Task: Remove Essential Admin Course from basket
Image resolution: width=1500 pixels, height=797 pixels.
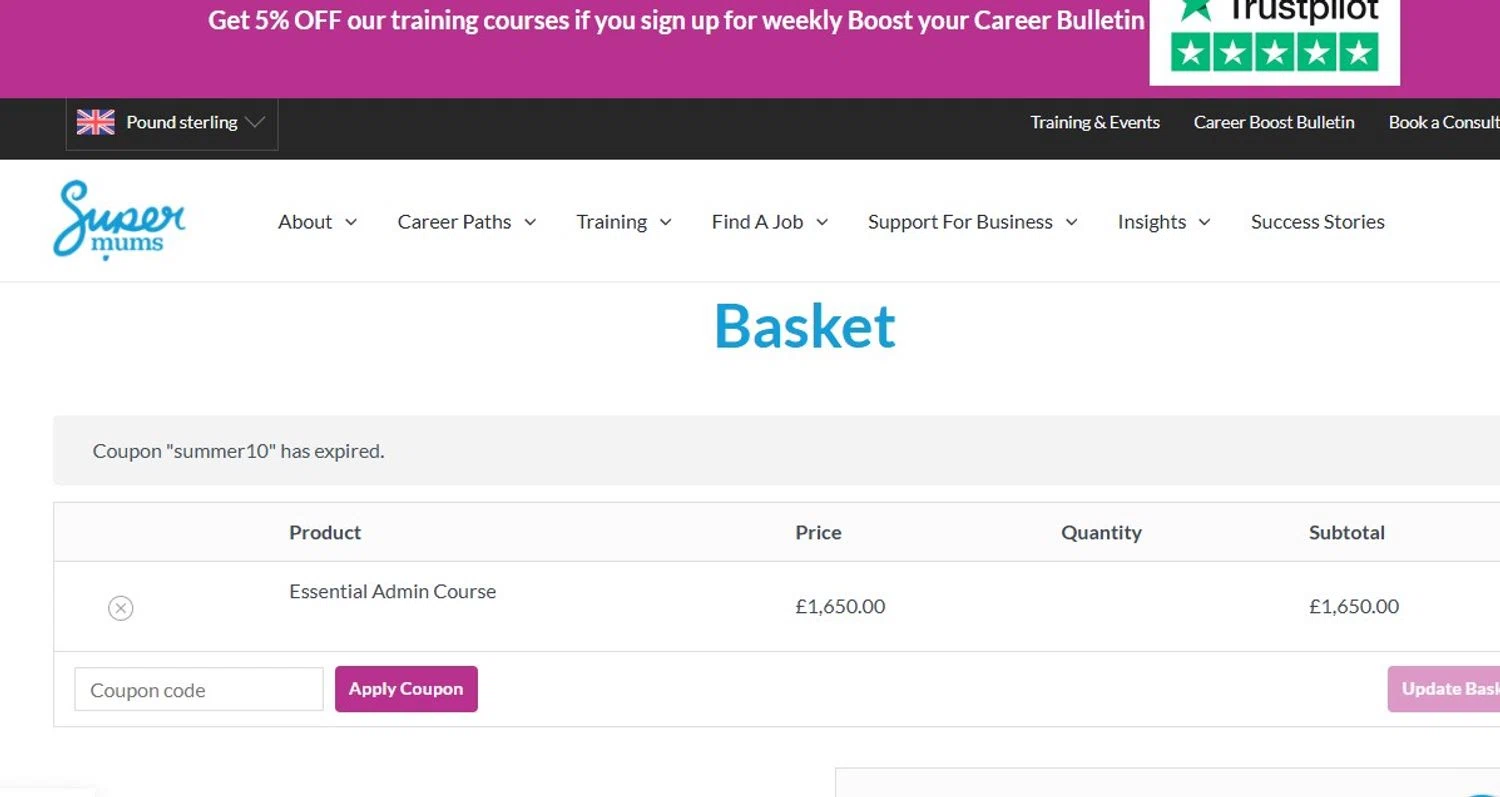Action: 120,608
